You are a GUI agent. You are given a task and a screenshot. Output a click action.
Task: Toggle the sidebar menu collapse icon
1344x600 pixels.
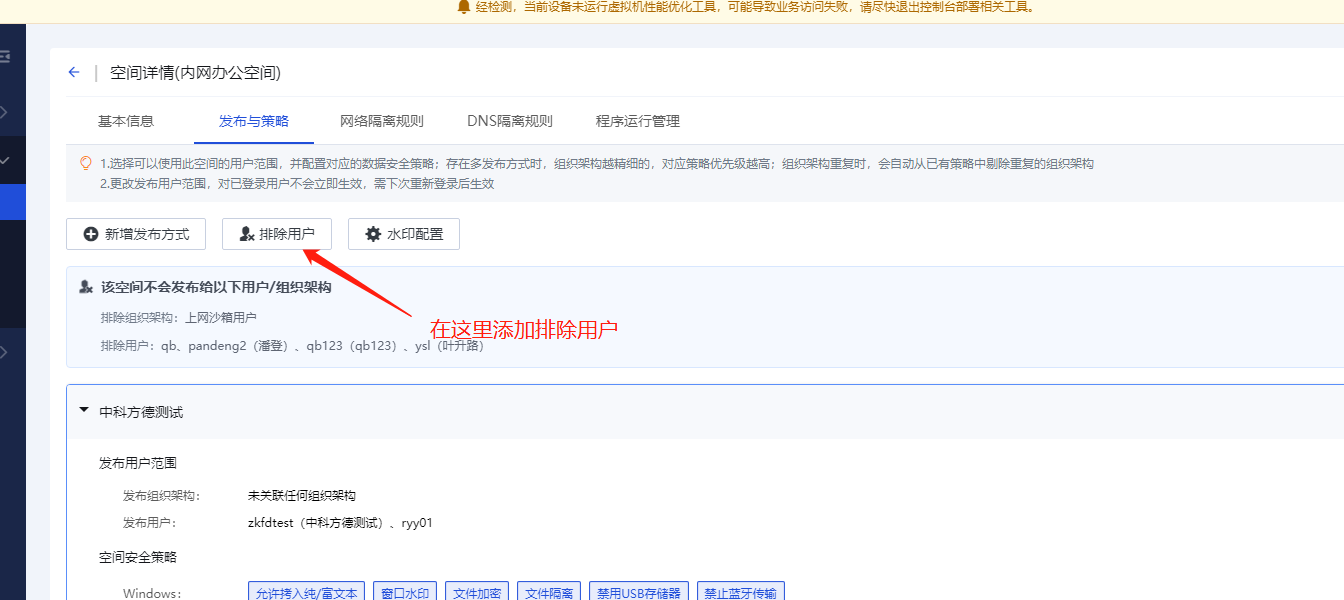click(5, 57)
